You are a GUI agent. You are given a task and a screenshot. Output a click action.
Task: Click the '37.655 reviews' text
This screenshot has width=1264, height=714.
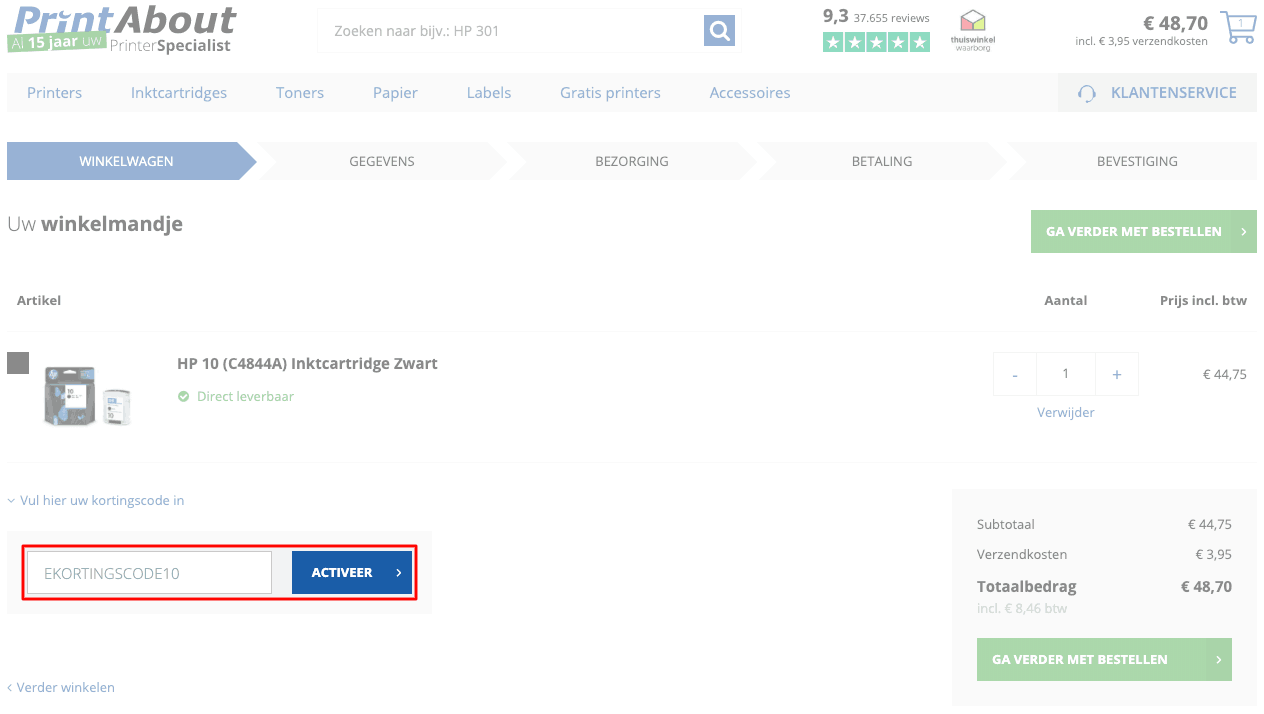[x=892, y=18]
